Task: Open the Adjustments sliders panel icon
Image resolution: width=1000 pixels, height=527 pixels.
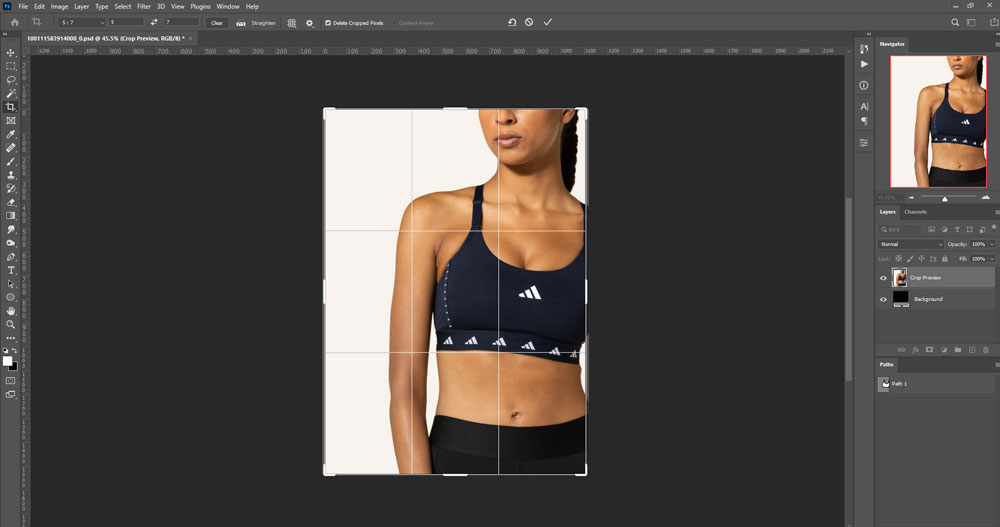Action: 864,143
